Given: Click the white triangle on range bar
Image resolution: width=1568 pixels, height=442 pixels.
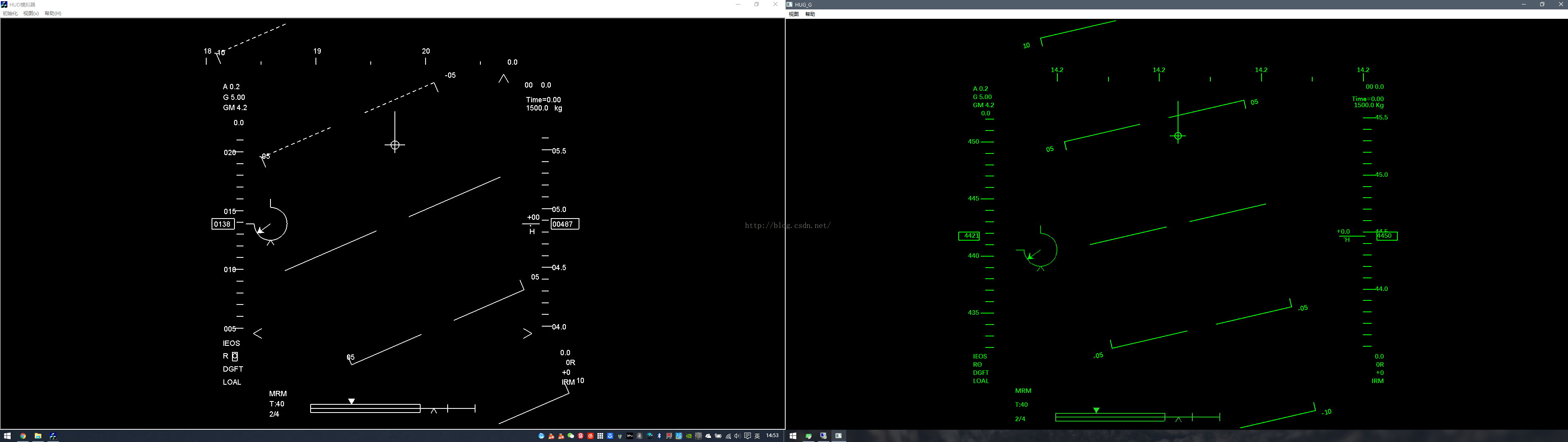Looking at the screenshot, I should [x=351, y=401].
